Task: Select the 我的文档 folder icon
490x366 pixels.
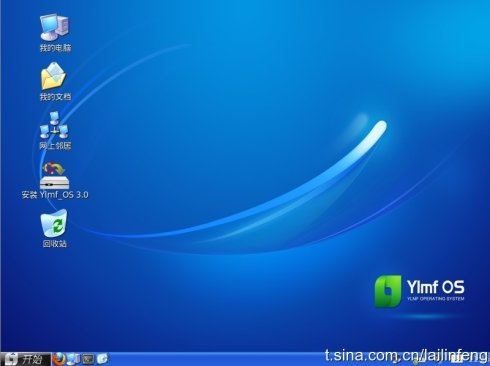Action: click(x=53, y=76)
